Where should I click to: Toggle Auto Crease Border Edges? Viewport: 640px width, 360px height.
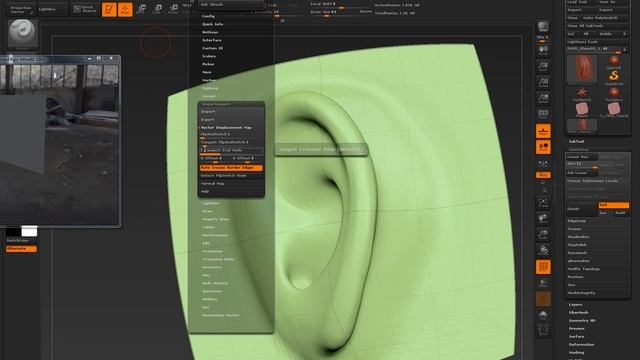click(231, 168)
